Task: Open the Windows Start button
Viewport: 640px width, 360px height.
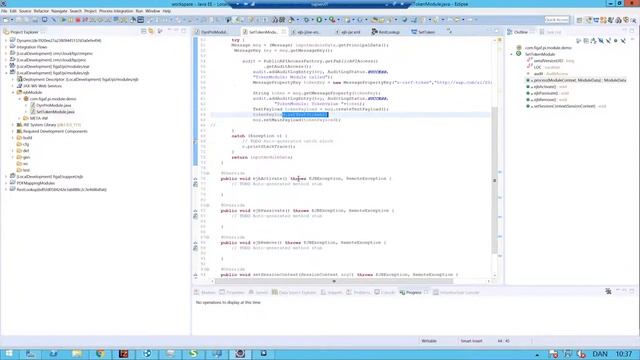Action: [x=8, y=353]
